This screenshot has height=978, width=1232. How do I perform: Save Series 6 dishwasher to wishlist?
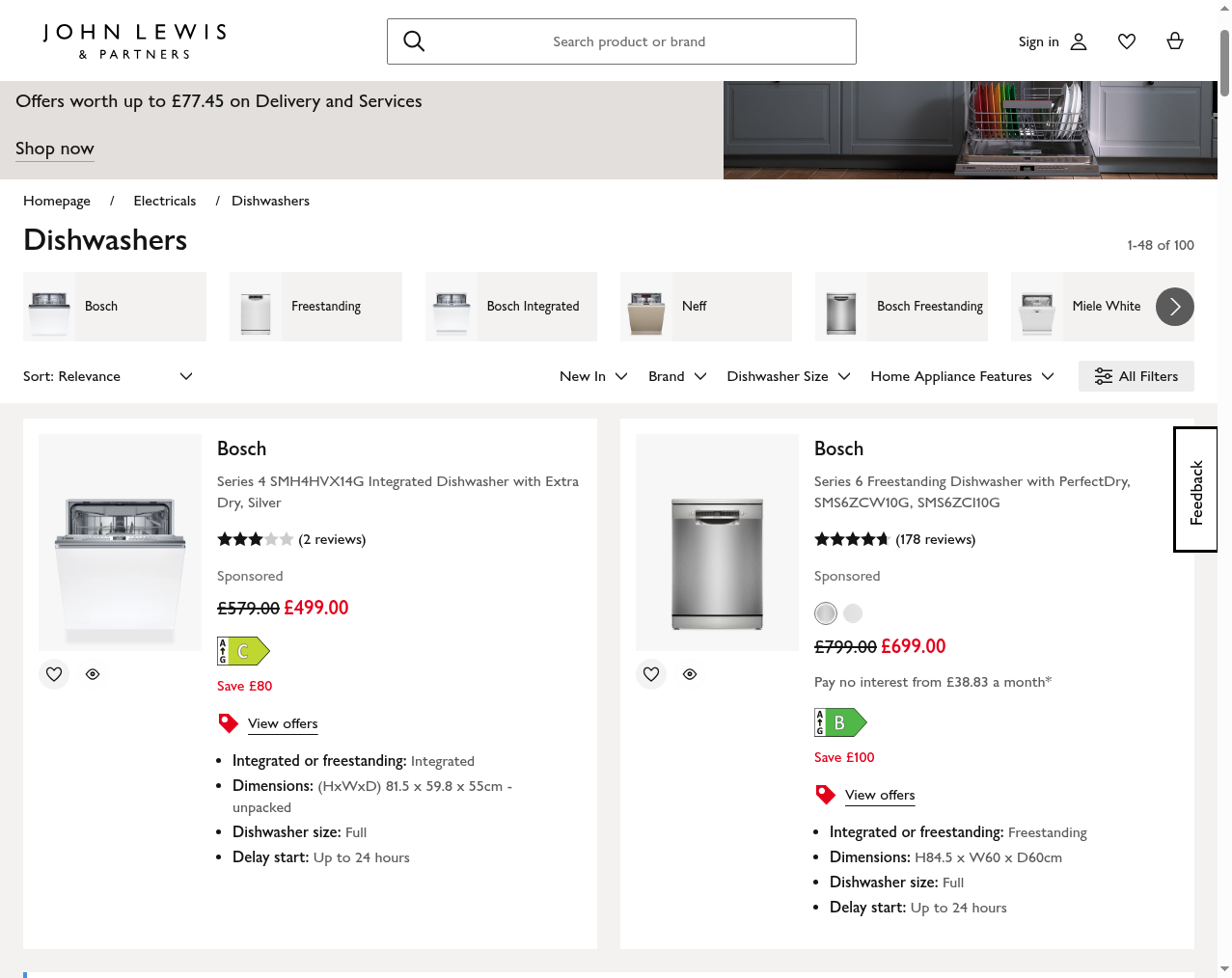(x=651, y=674)
